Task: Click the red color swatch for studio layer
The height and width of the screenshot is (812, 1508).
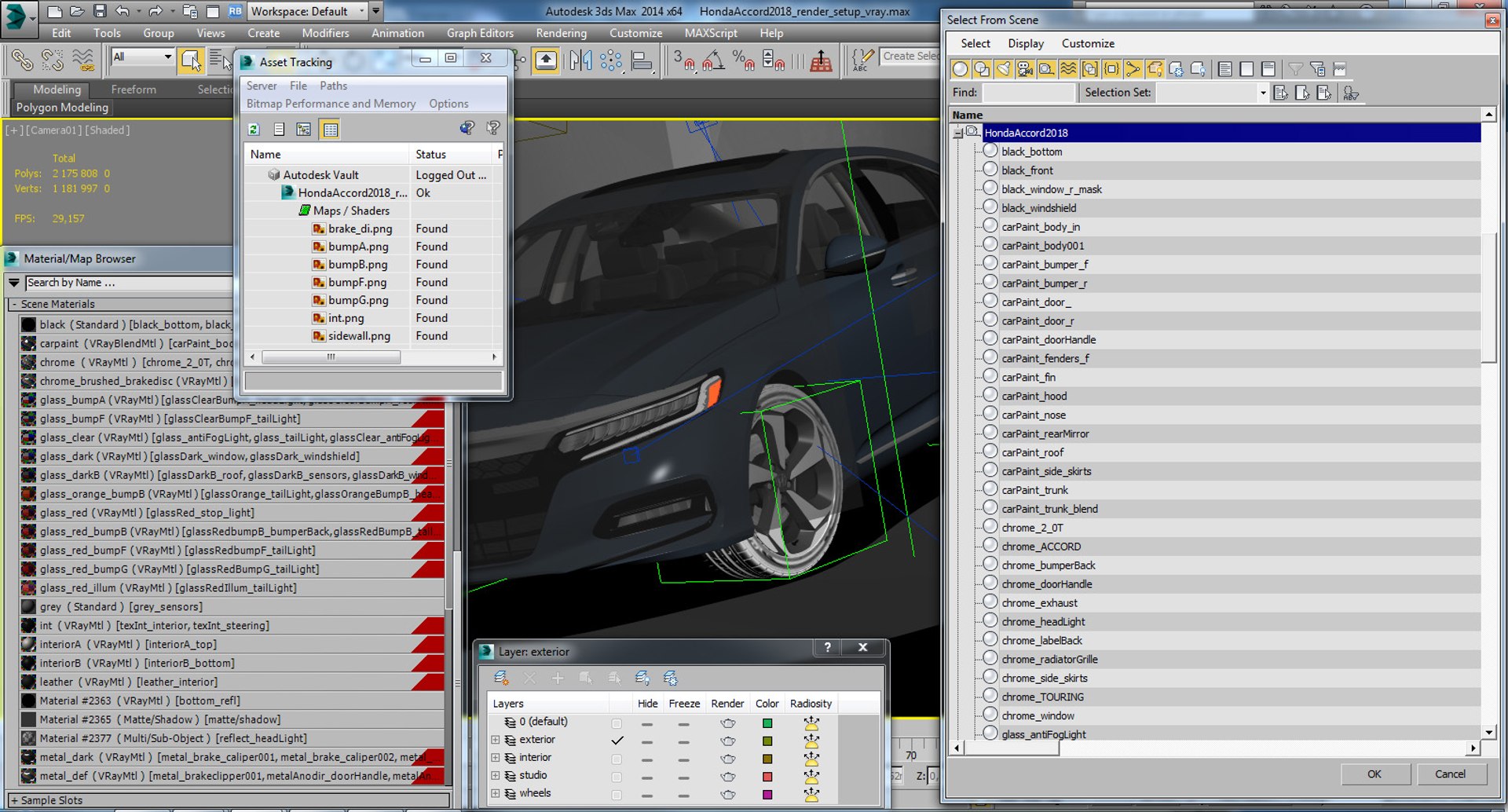Action: coord(767,777)
